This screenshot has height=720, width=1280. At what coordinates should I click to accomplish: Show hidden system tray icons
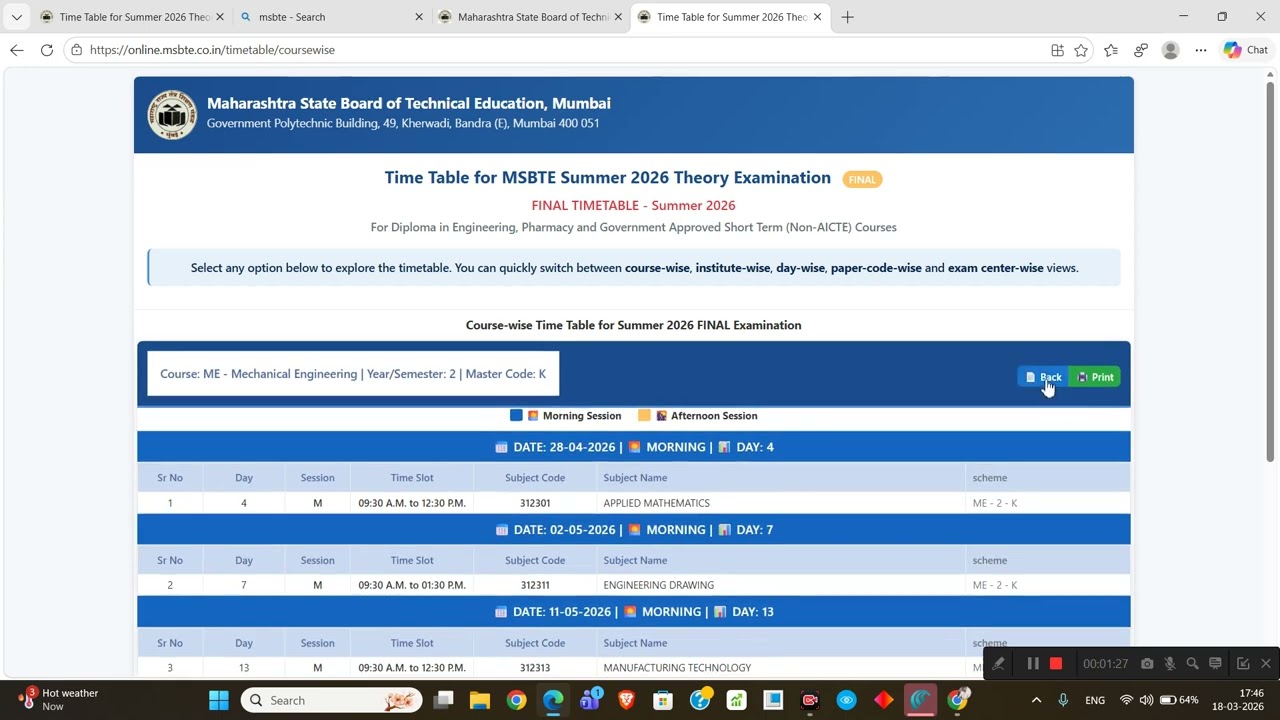point(1036,700)
